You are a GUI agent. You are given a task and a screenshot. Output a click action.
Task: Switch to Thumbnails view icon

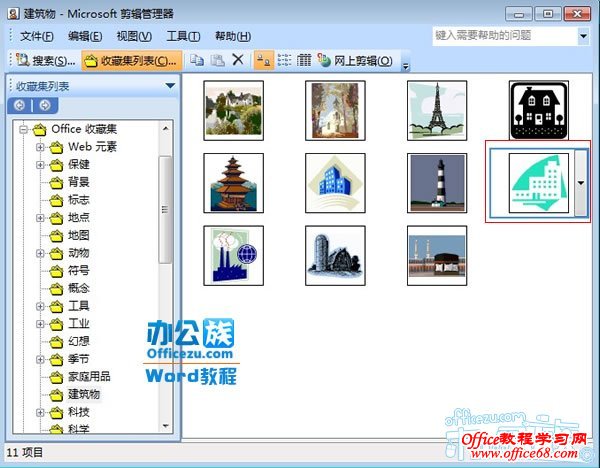tap(264, 60)
